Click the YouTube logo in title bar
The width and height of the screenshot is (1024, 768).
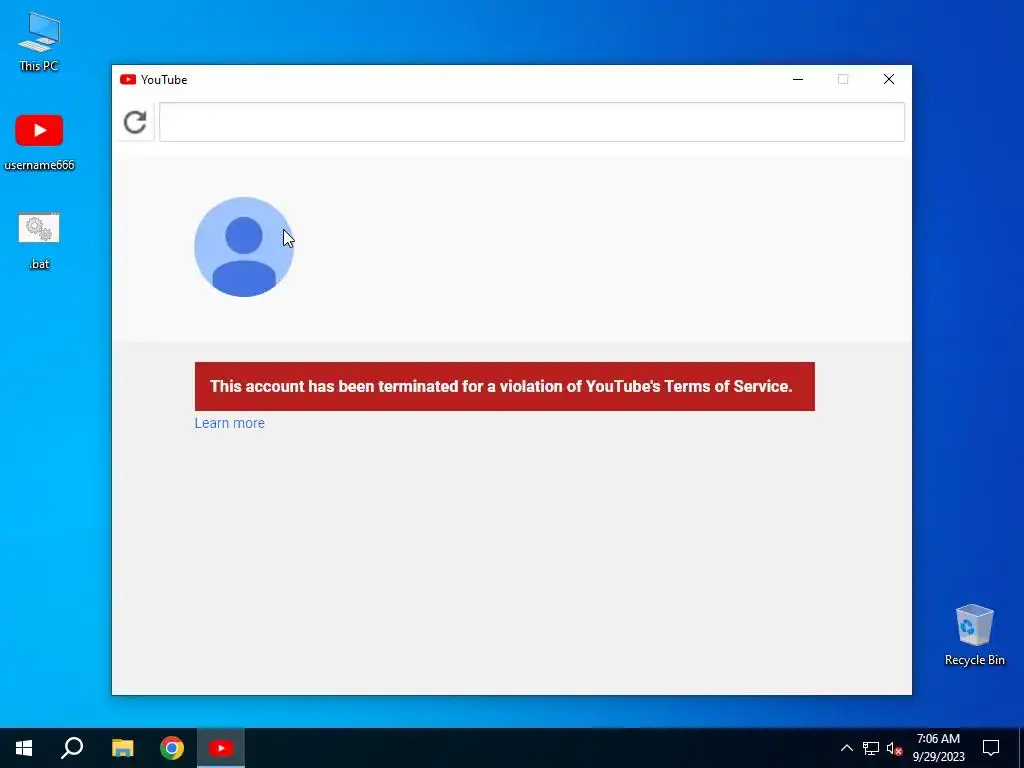(x=128, y=80)
